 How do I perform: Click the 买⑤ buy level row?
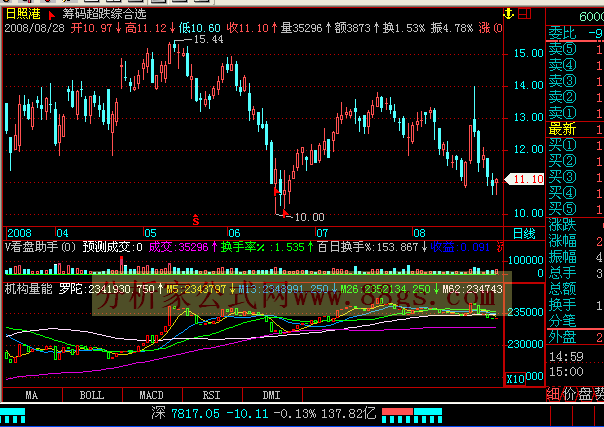pyautogui.click(x=576, y=209)
